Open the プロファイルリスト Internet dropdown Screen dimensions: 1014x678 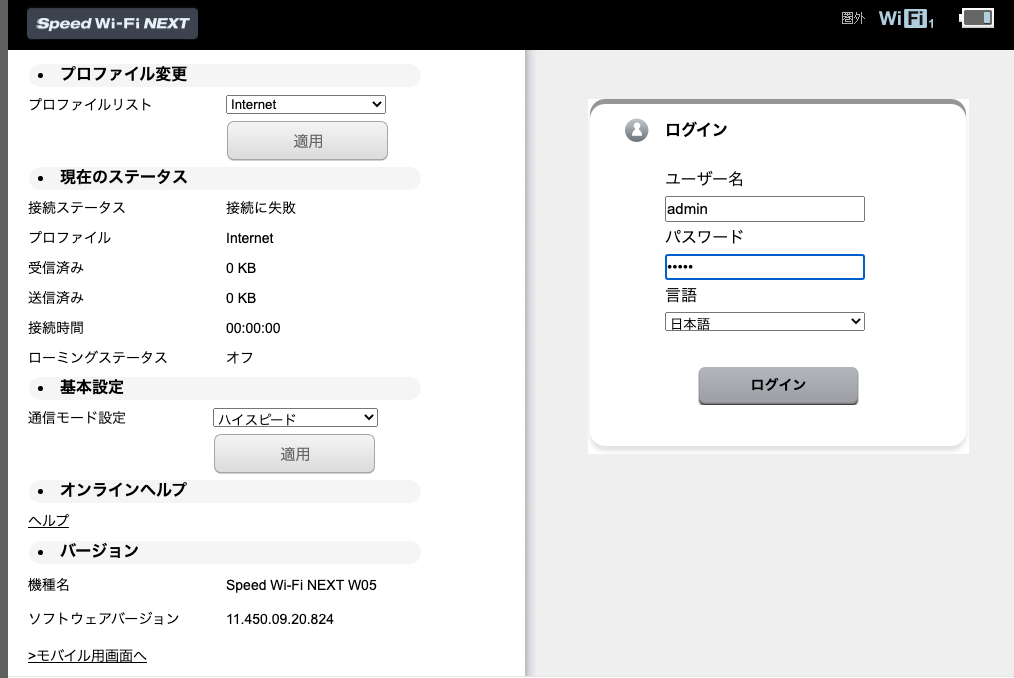[x=306, y=104]
